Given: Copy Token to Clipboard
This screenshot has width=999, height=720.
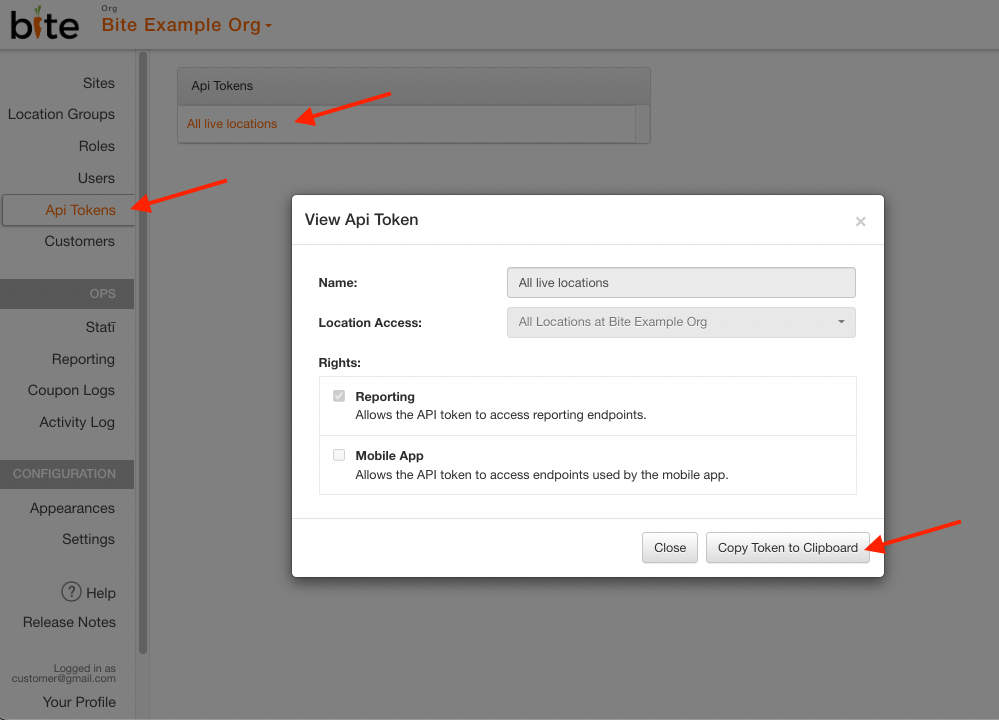Looking at the screenshot, I should [787, 548].
